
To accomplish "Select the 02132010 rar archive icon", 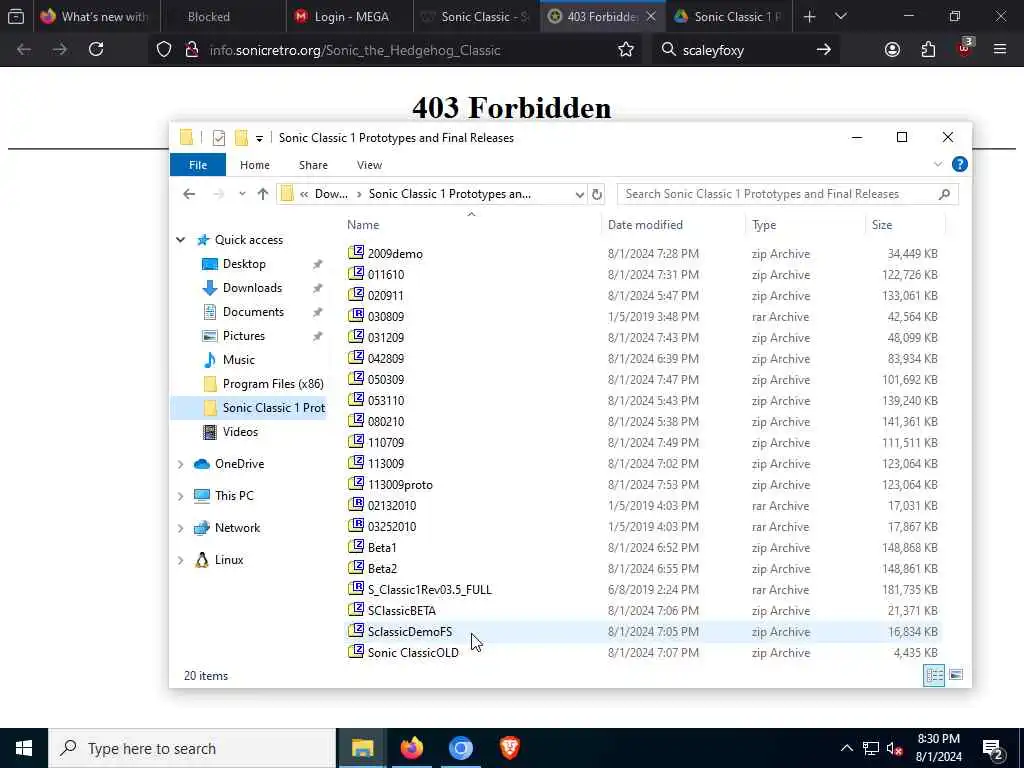I will tap(356, 505).
